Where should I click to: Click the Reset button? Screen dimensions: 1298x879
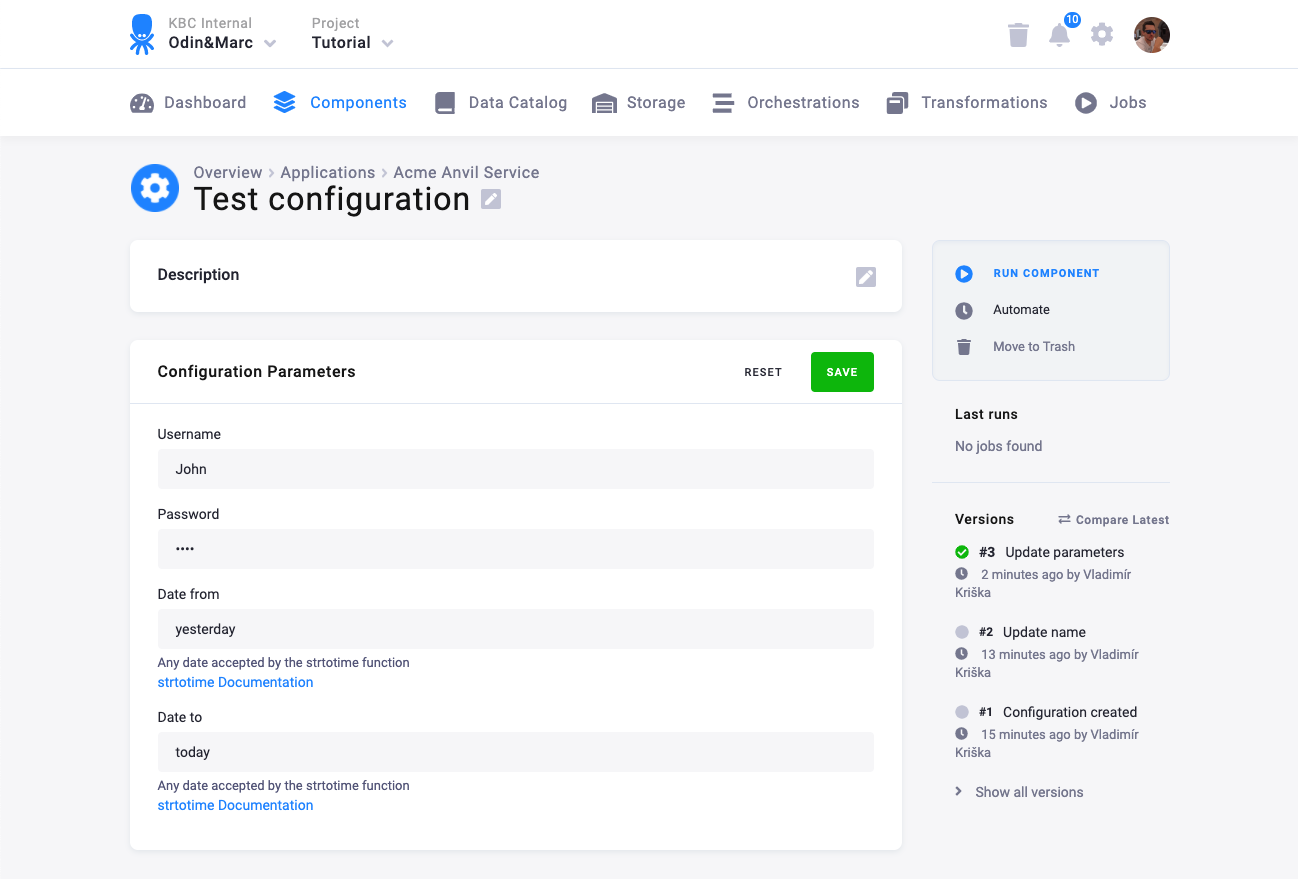point(763,372)
